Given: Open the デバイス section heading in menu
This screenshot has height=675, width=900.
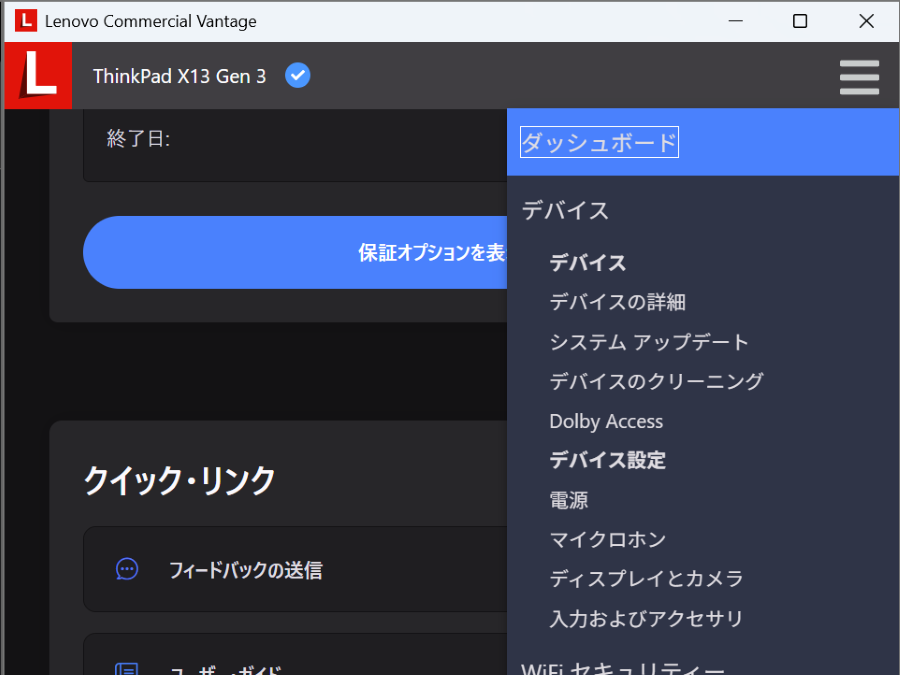Looking at the screenshot, I should [565, 211].
